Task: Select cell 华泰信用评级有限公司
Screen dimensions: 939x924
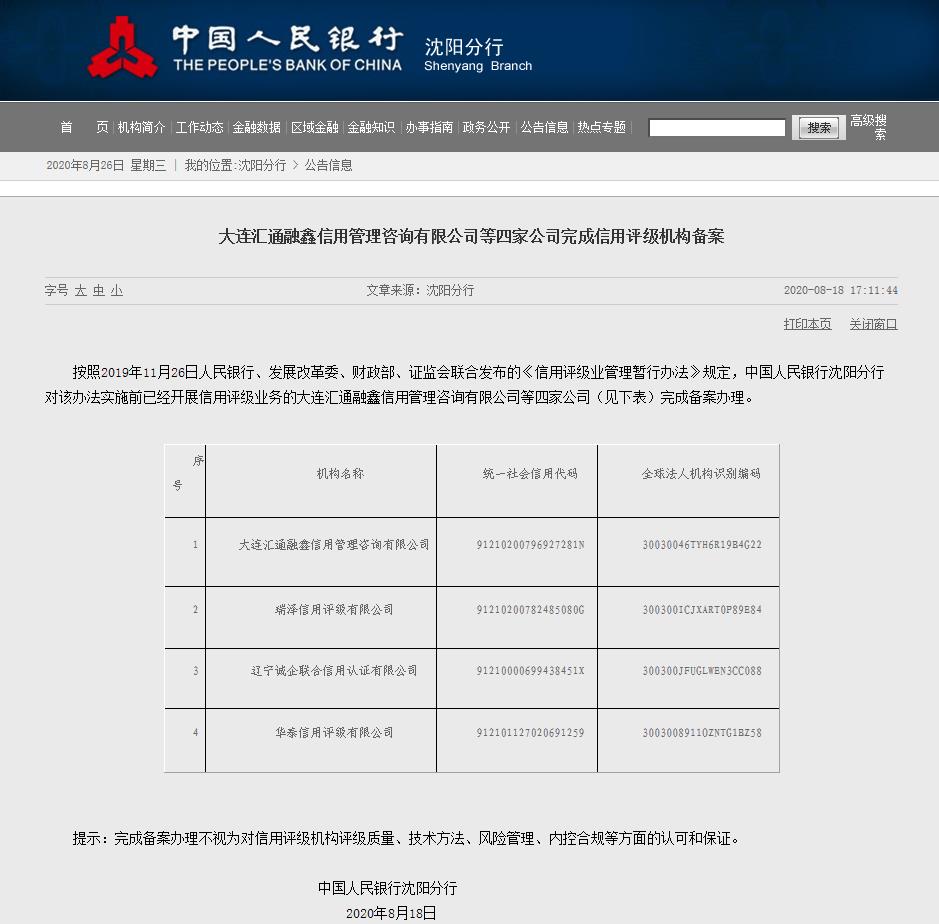Action: (x=334, y=732)
